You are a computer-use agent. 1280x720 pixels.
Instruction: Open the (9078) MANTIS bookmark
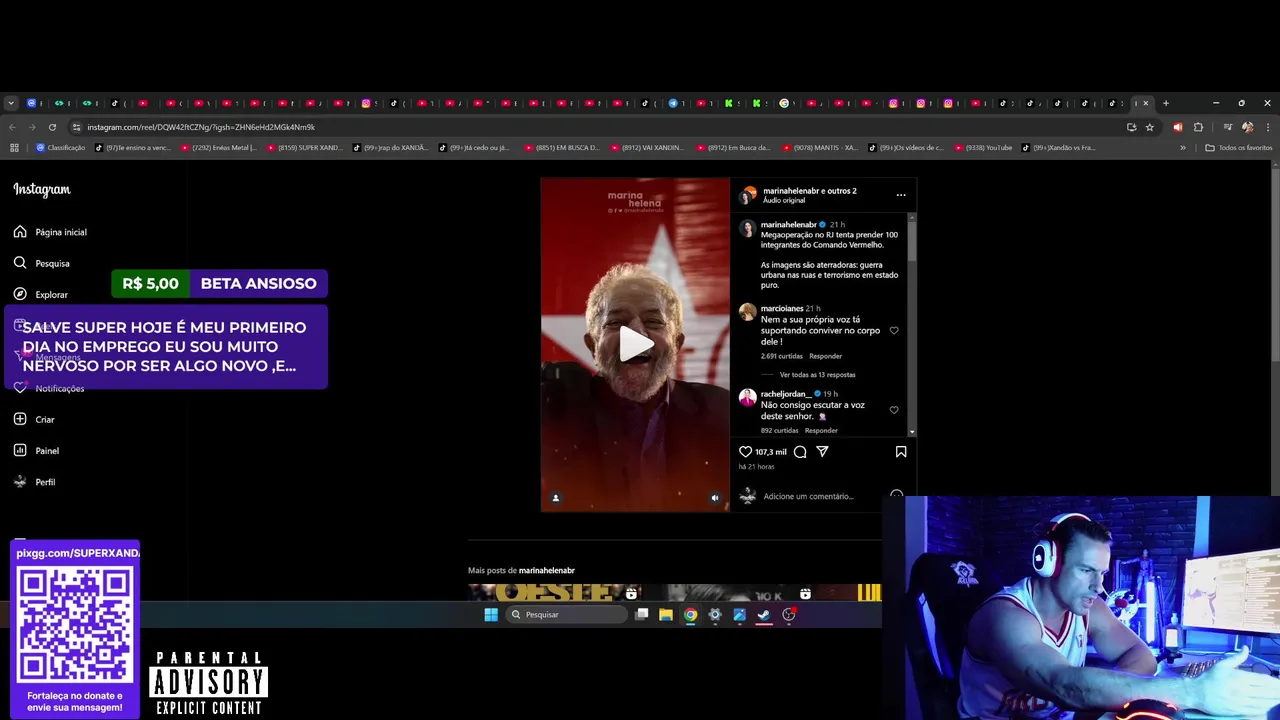click(820, 148)
